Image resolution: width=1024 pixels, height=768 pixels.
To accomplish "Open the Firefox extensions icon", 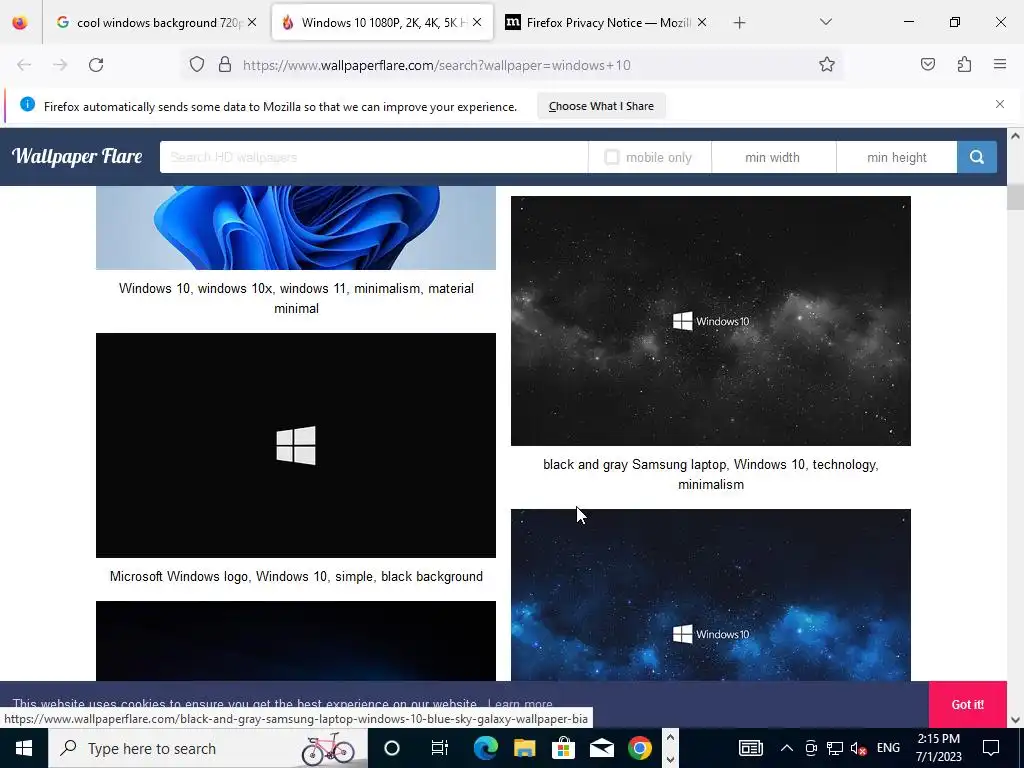I will tap(964, 64).
